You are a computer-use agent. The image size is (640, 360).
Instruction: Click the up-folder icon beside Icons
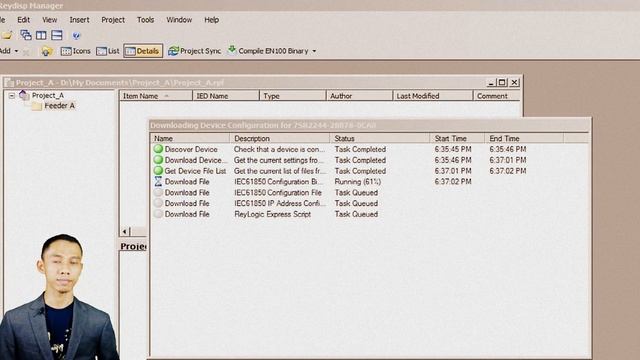(47, 51)
